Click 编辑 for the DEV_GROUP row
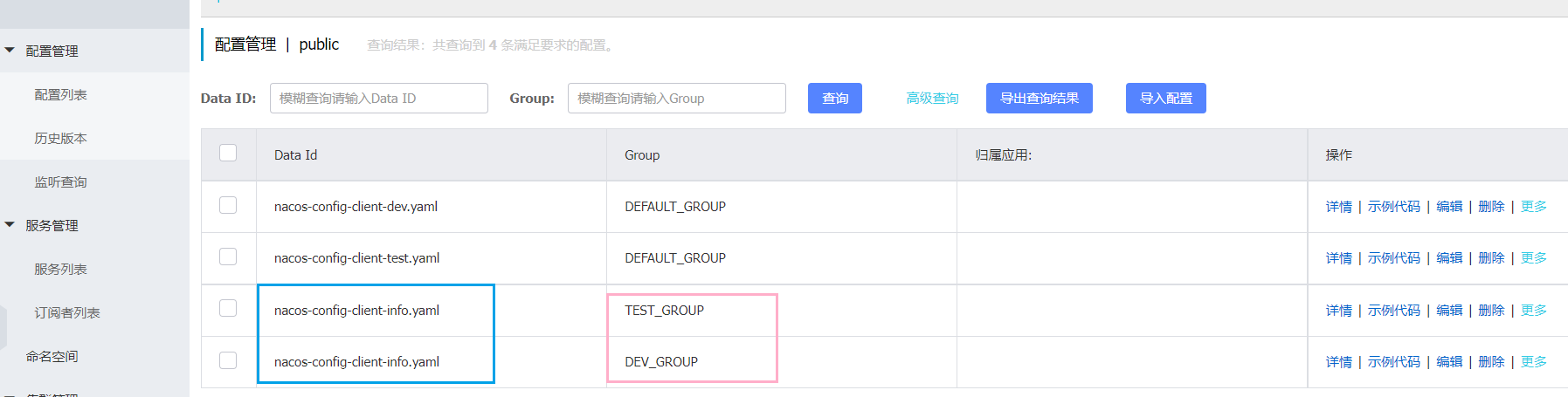Screen dimensions: 1568x397 click(x=1449, y=362)
